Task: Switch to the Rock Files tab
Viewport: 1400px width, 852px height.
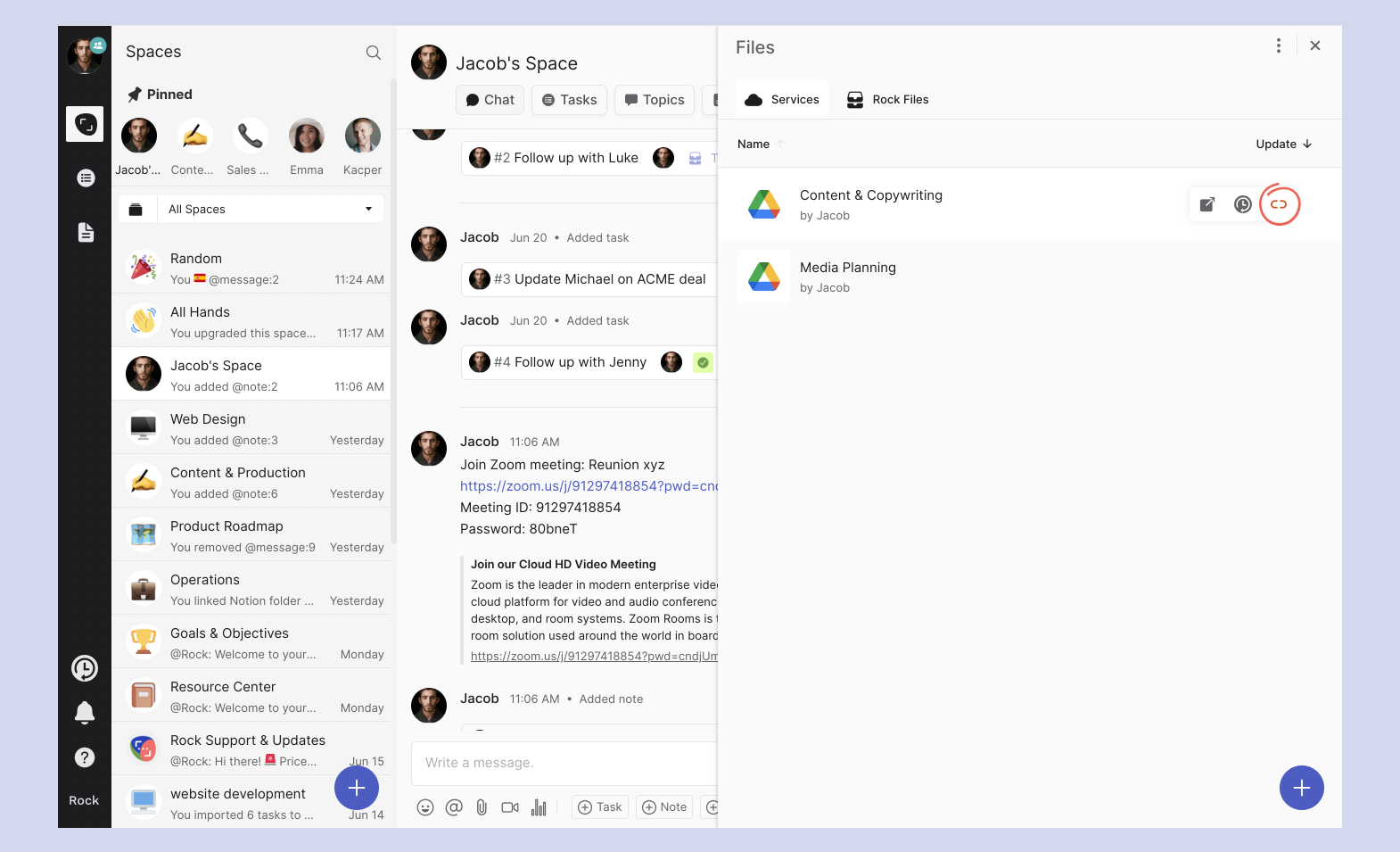Action: pyautogui.click(x=888, y=100)
